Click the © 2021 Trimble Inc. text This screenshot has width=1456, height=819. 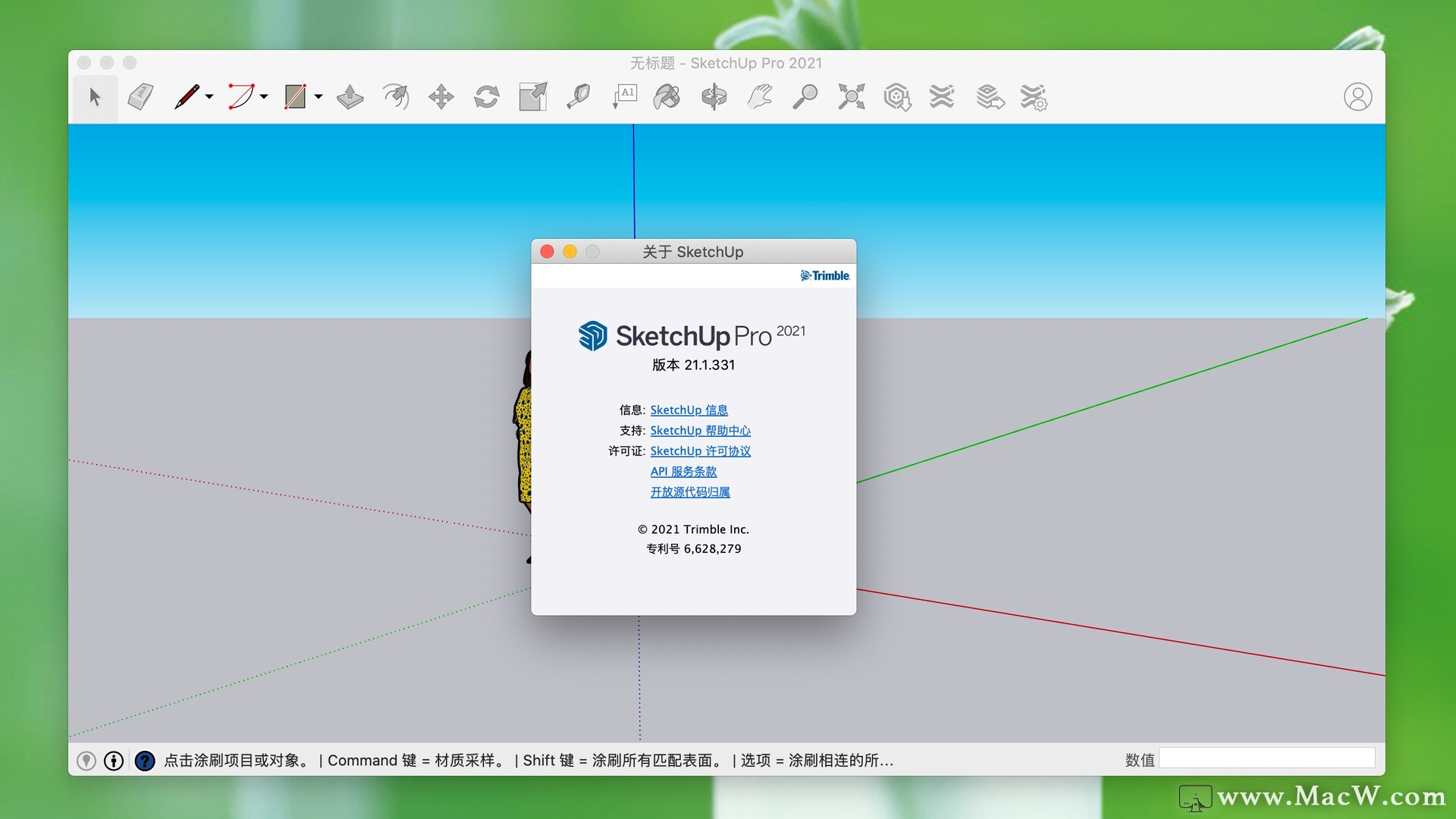pyautogui.click(x=693, y=529)
